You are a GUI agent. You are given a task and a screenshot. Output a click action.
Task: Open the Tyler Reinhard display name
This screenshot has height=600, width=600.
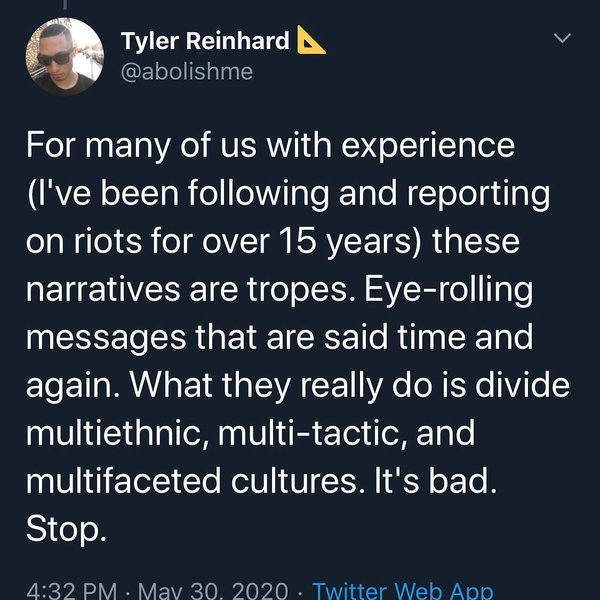205,41
